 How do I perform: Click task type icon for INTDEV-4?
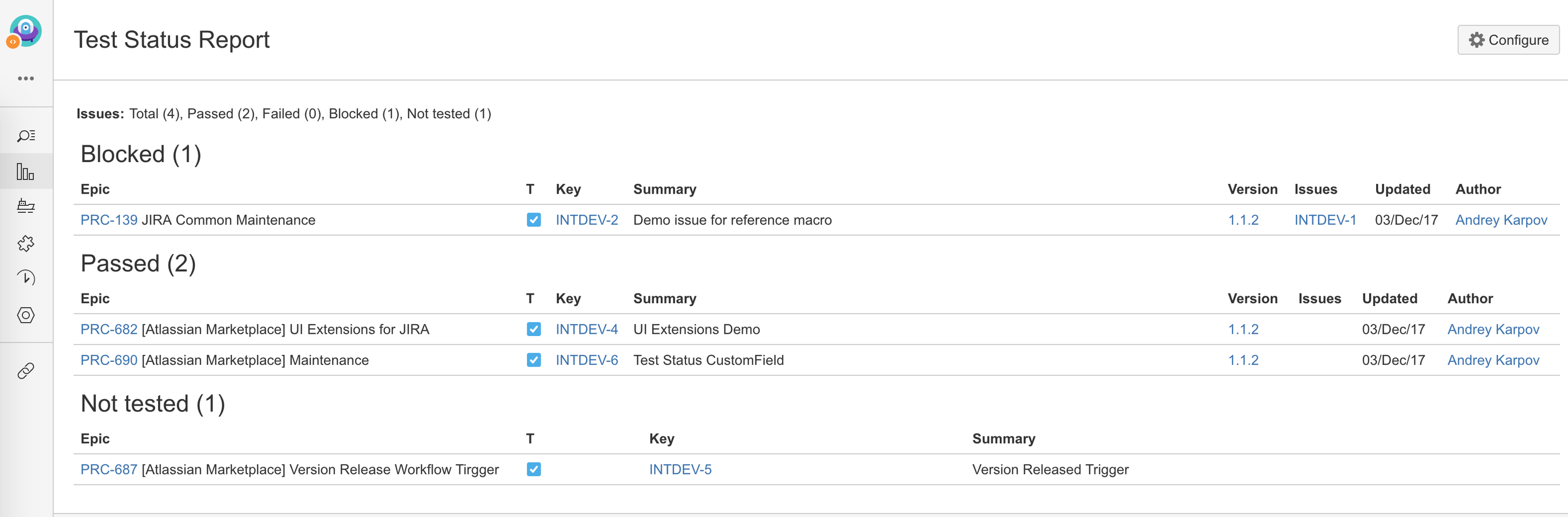coord(534,330)
